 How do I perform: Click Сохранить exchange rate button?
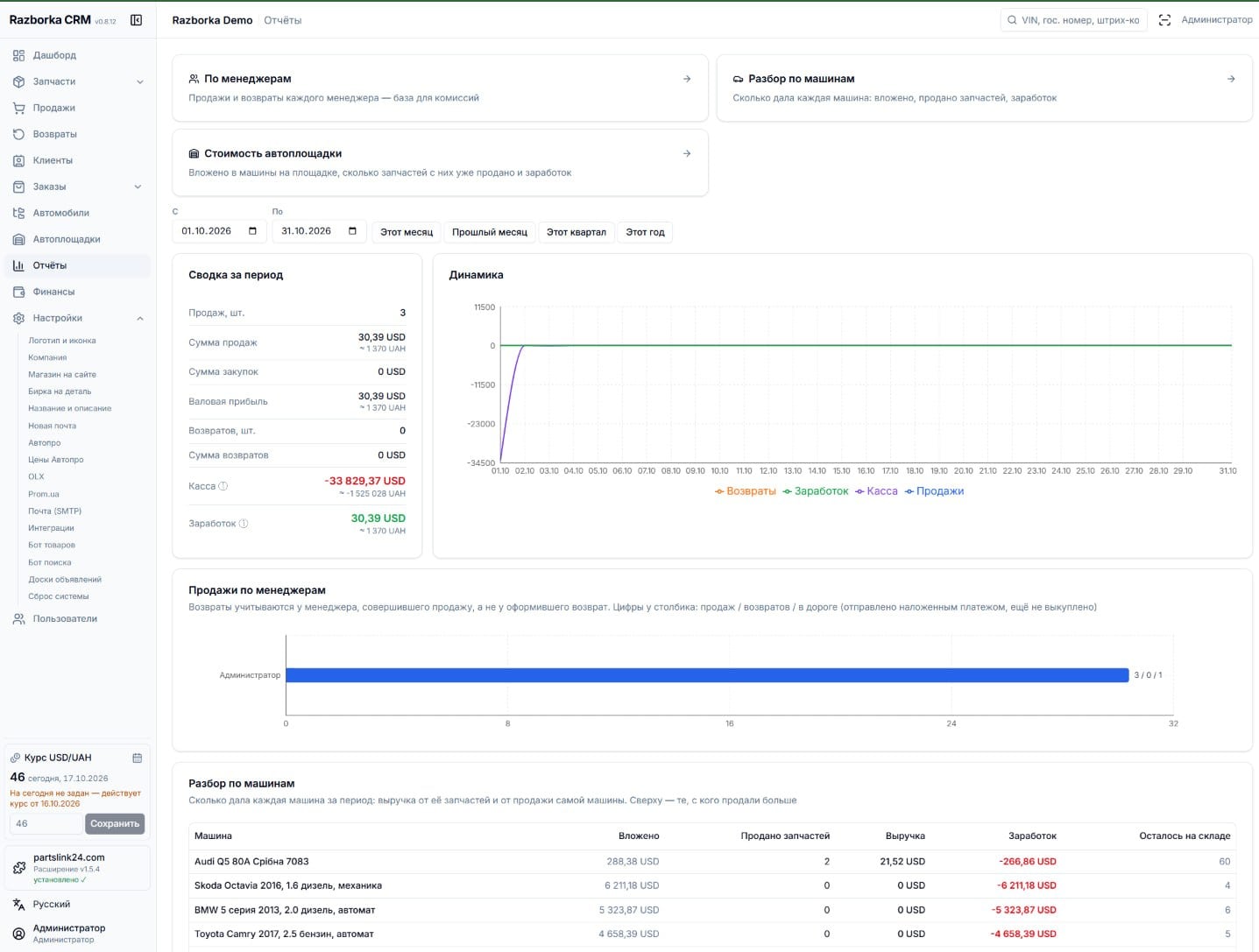(x=115, y=824)
